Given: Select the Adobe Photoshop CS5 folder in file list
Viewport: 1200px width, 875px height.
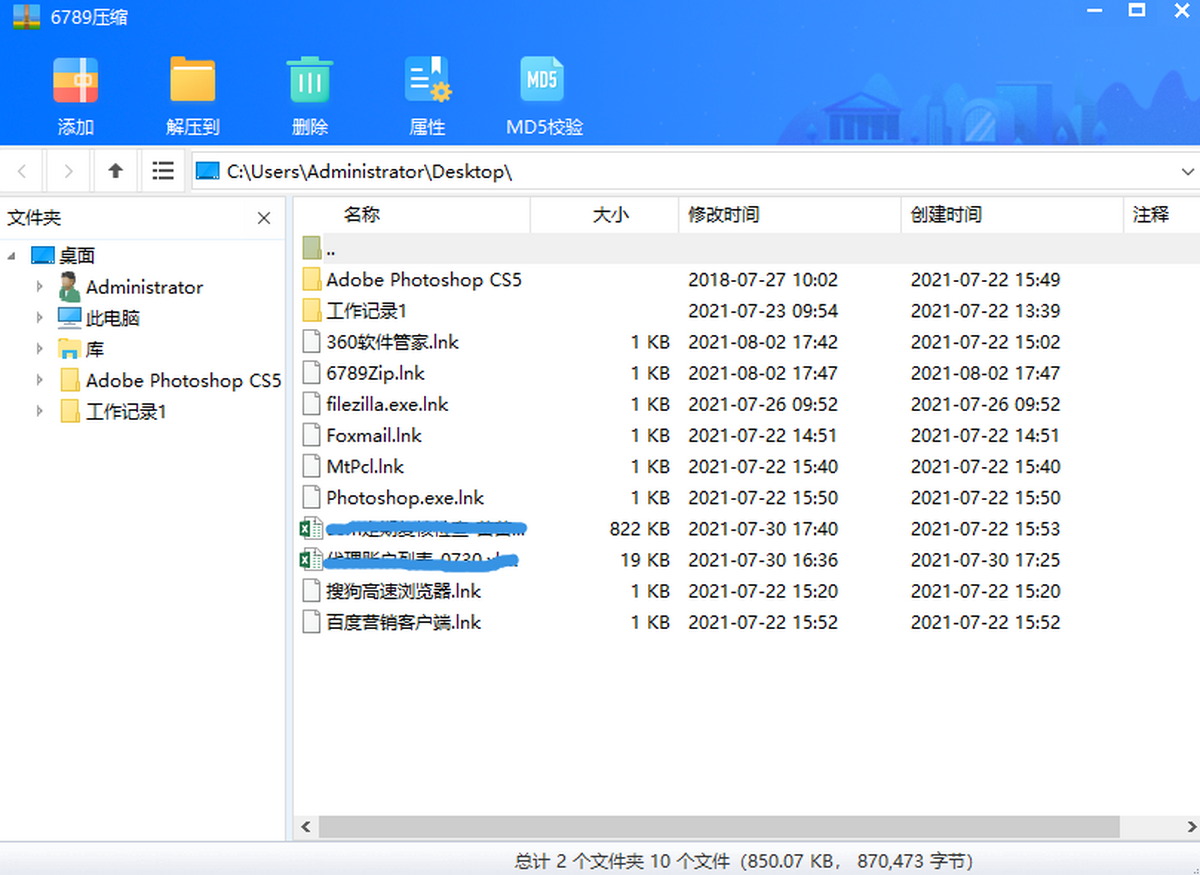Looking at the screenshot, I should pyautogui.click(x=423, y=280).
